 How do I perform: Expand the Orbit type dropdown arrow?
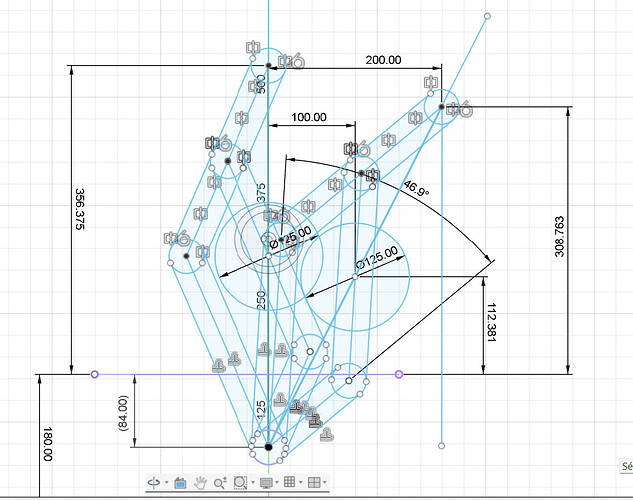(x=166, y=482)
